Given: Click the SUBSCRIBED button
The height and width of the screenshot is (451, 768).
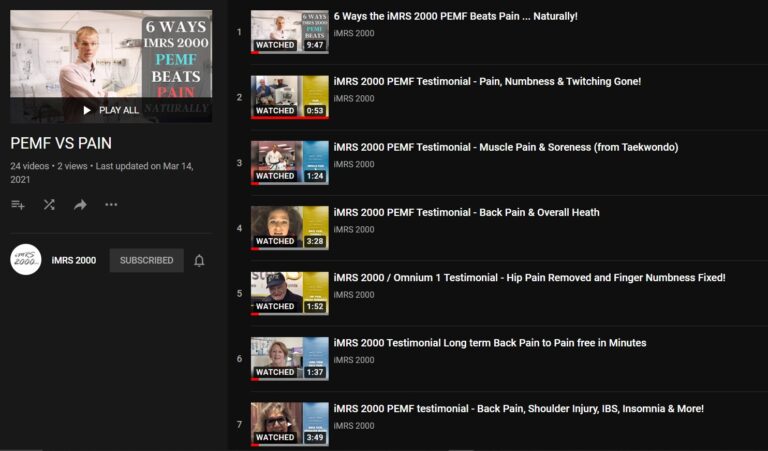Looking at the screenshot, I should 146,261.
